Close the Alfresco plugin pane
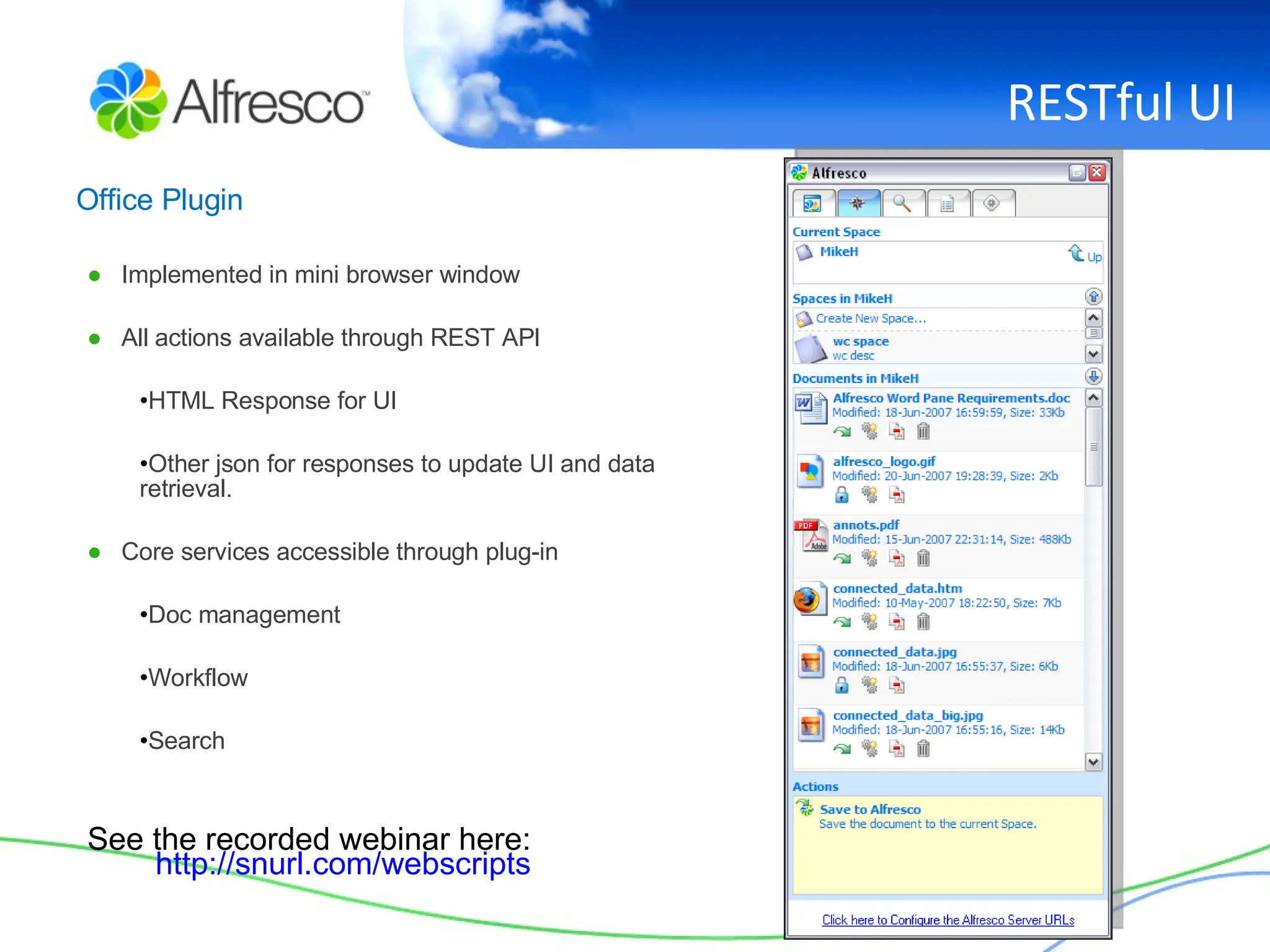This screenshot has height=952, width=1270. click(1097, 172)
